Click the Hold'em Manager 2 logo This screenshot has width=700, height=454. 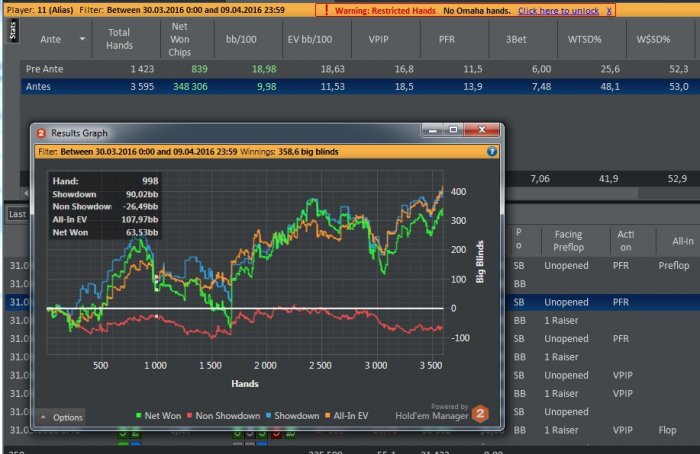(x=480, y=413)
